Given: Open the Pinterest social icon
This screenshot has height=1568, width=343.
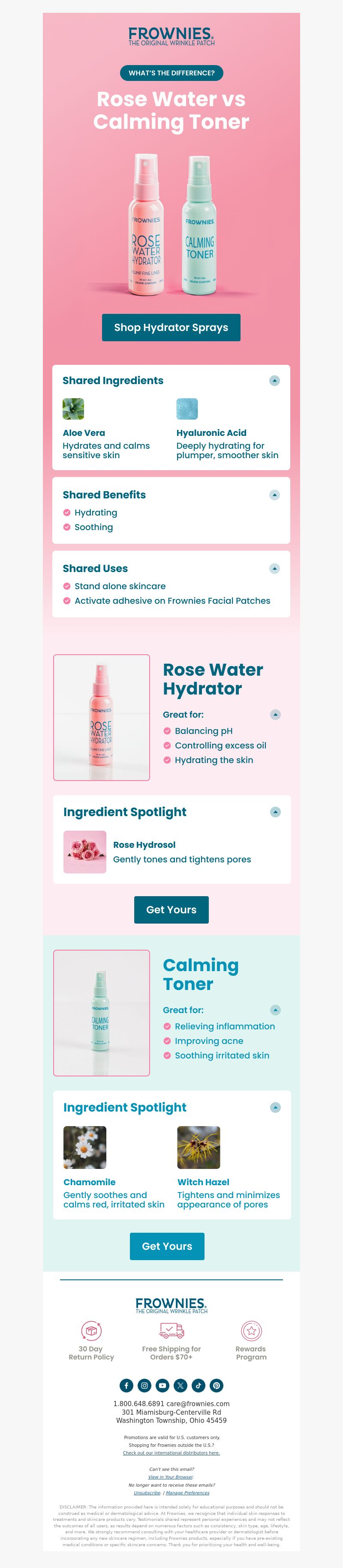Looking at the screenshot, I should click(216, 1386).
